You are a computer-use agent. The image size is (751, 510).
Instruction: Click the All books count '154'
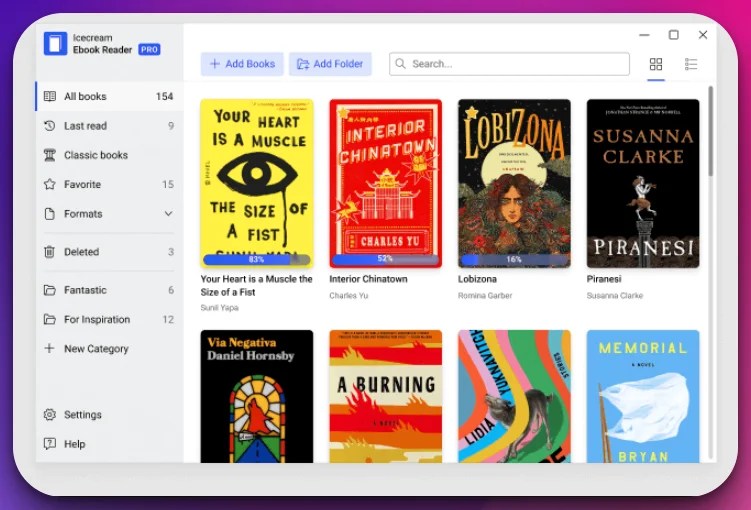pyautogui.click(x=164, y=96)
